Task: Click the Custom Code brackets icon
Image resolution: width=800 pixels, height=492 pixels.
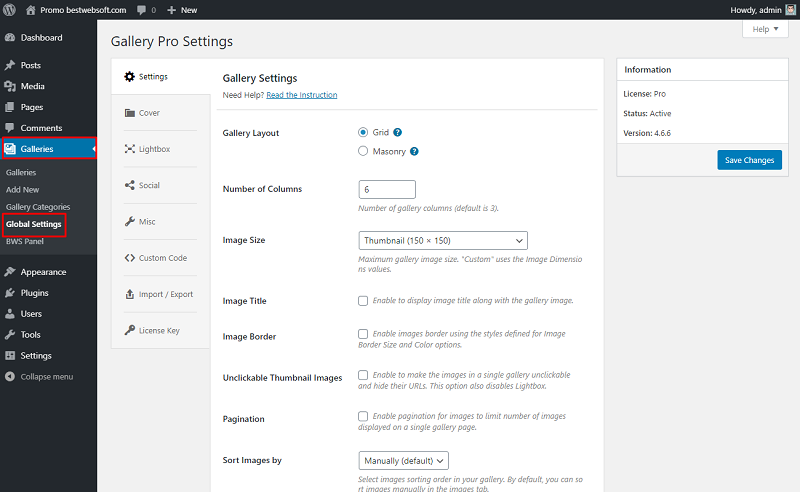Action: [130, 258]
